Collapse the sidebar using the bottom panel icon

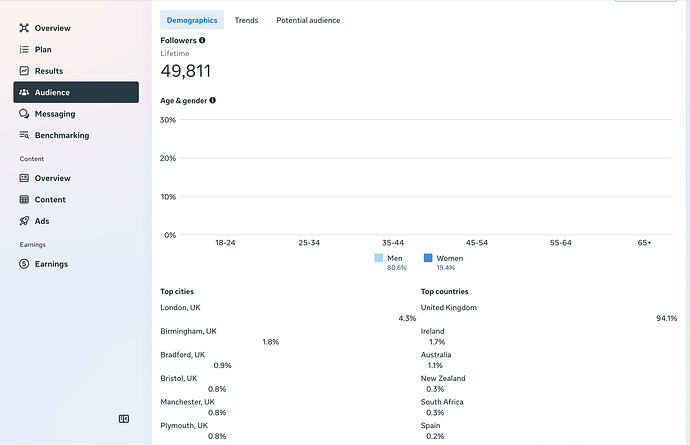click(124, 419)
